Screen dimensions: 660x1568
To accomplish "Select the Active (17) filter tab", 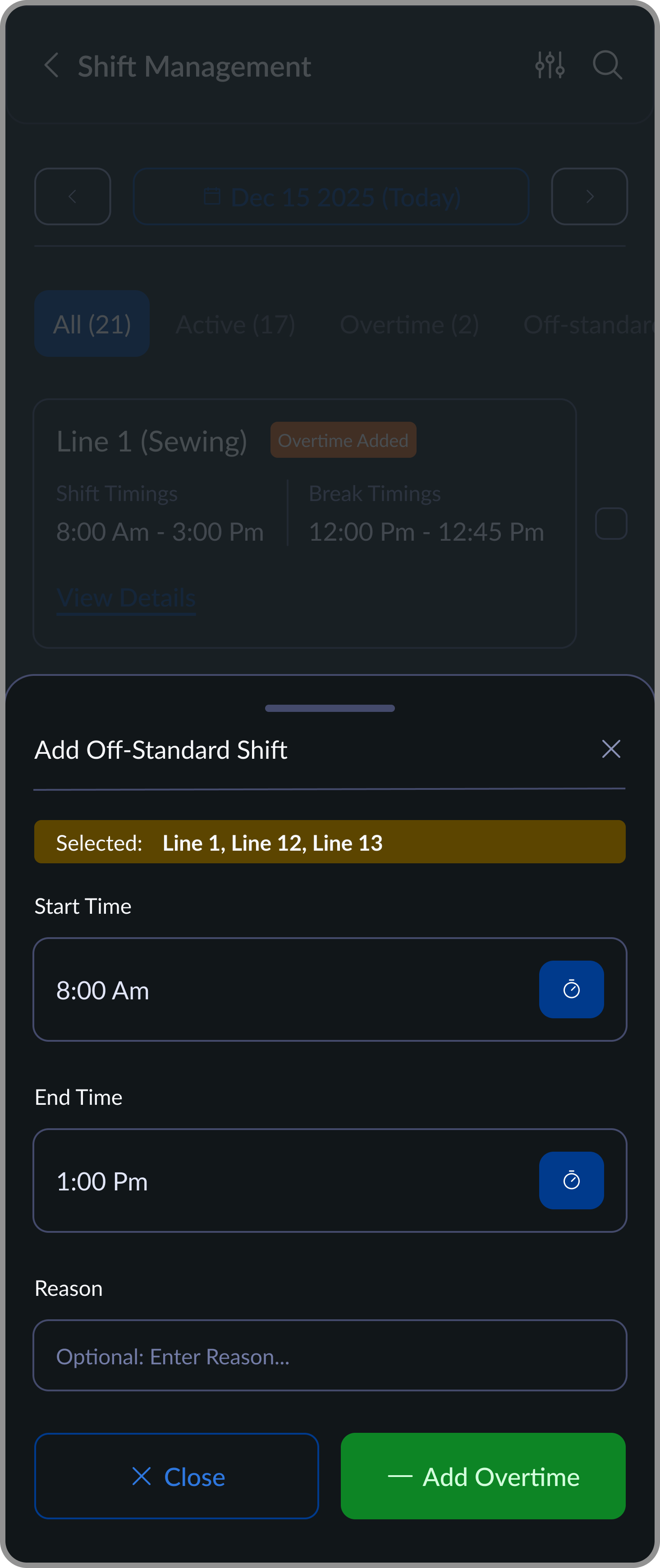I will coord(235,324).
